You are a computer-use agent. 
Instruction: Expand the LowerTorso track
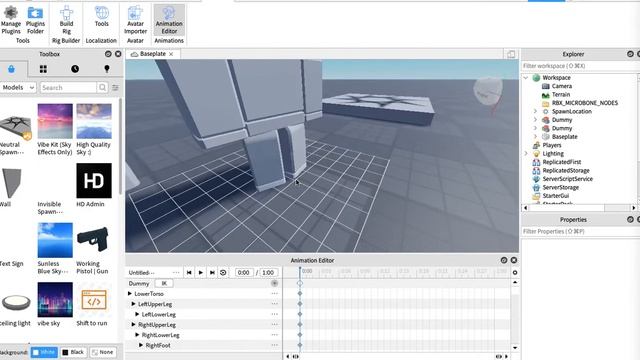[x=130, y=294]
